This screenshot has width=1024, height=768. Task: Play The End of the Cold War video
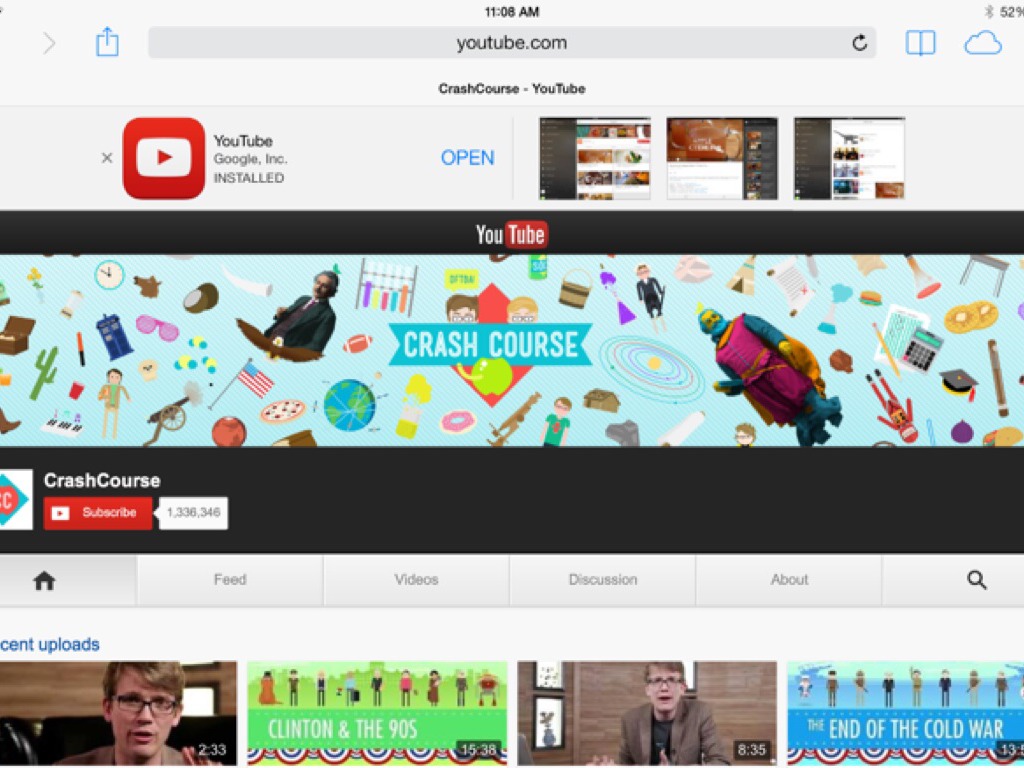[x=905, y=712]
